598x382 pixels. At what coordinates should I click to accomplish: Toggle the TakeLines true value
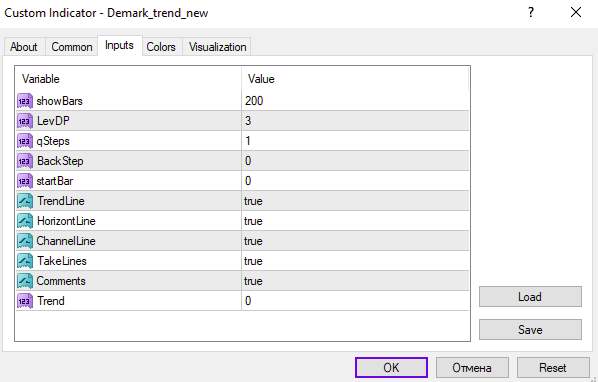355,261
